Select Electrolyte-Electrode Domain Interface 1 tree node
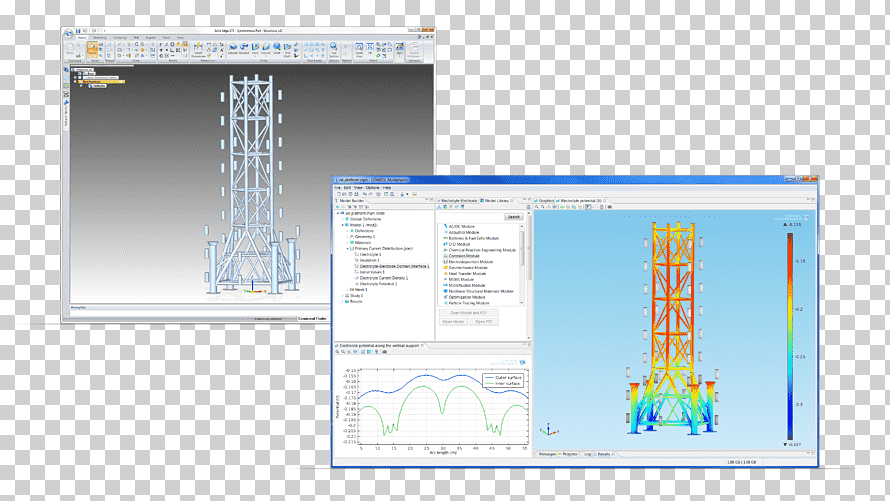890x501 pixels. [392, 266]
